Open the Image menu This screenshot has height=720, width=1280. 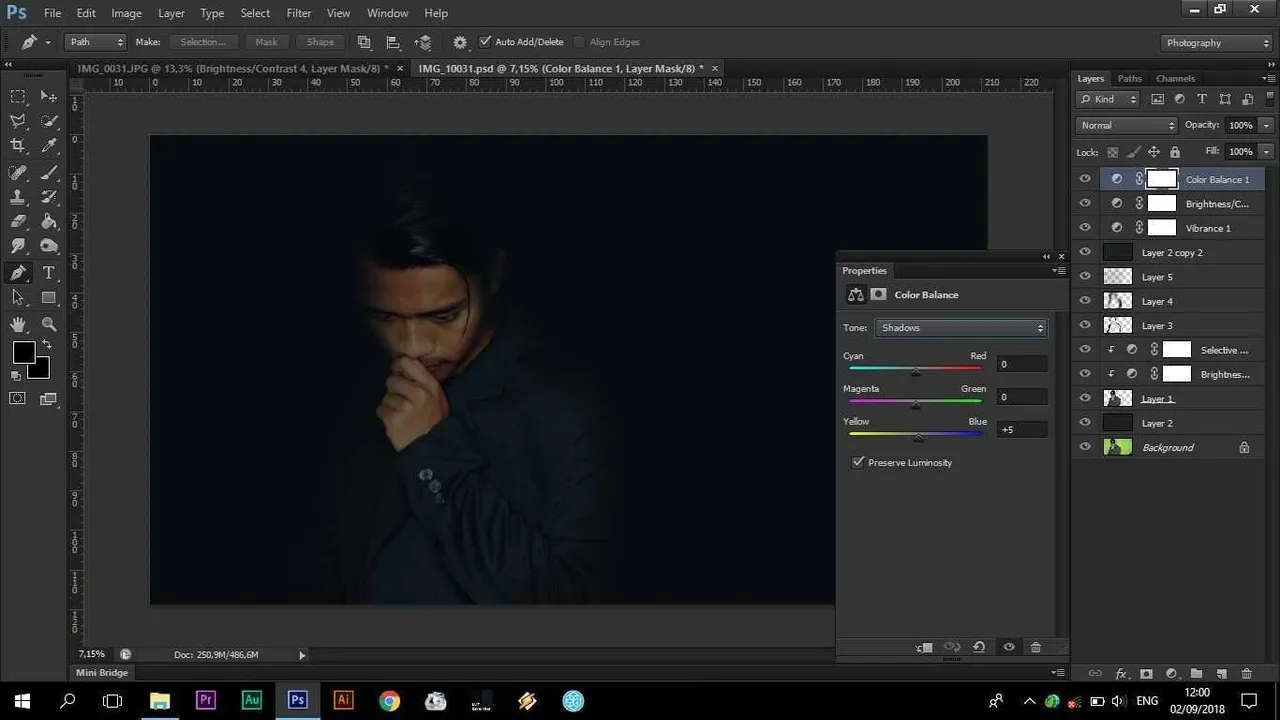[126, 13]
